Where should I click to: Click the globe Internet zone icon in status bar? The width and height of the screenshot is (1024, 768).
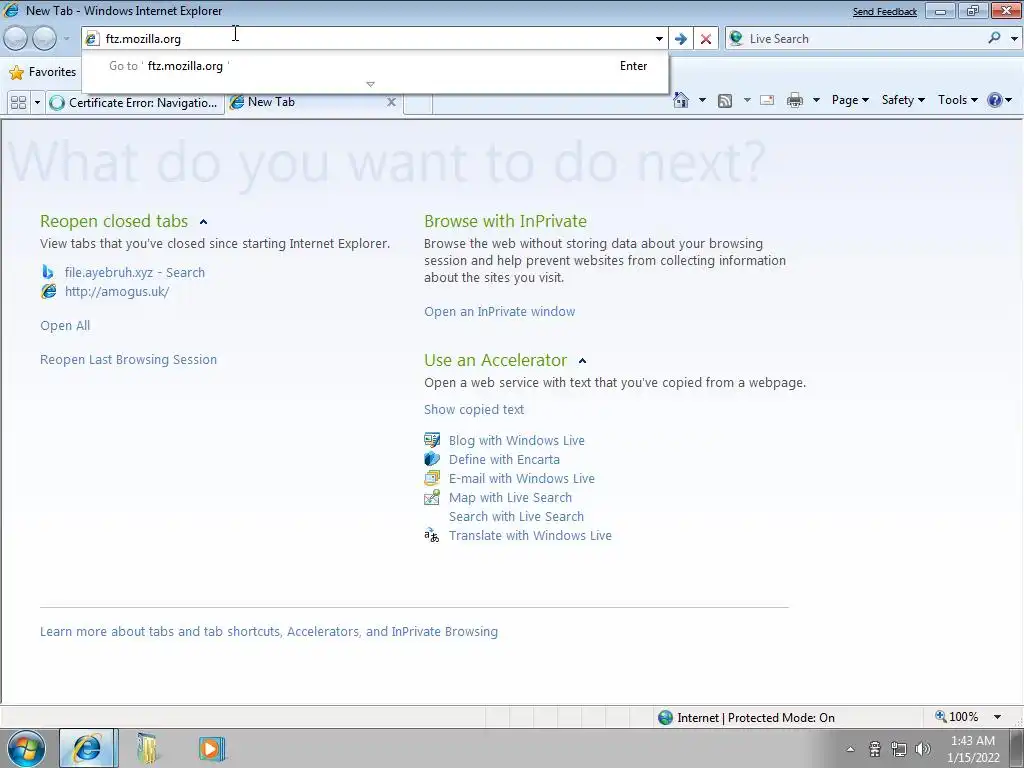665,717
